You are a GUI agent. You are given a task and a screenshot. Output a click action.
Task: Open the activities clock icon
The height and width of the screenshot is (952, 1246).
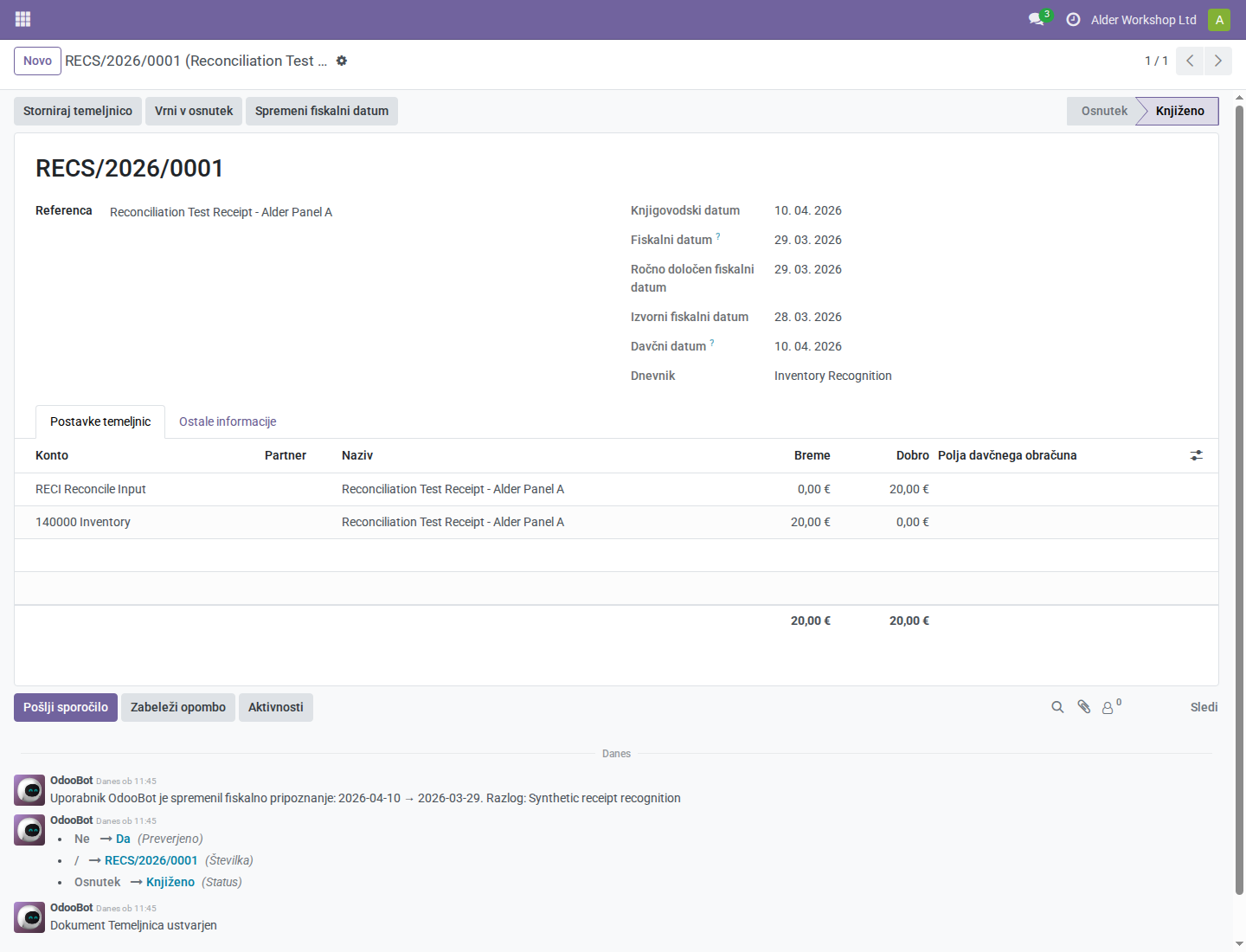(1073, 19)
